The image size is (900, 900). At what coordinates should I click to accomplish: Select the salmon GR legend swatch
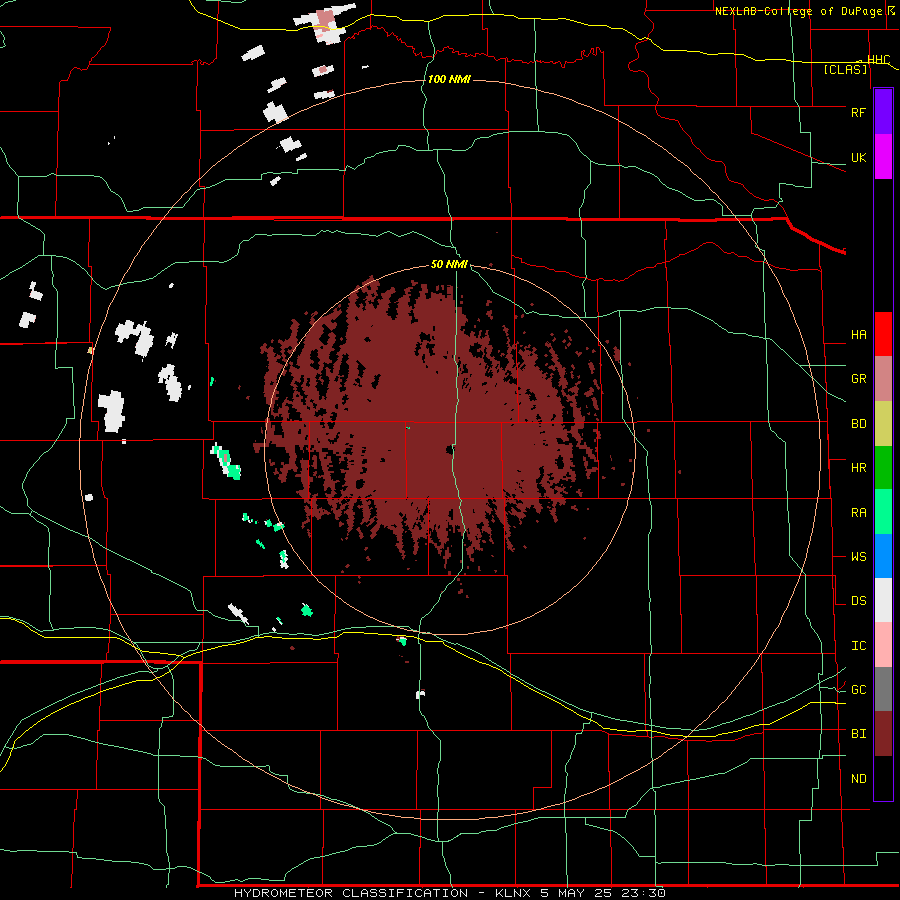coord(883,378)
